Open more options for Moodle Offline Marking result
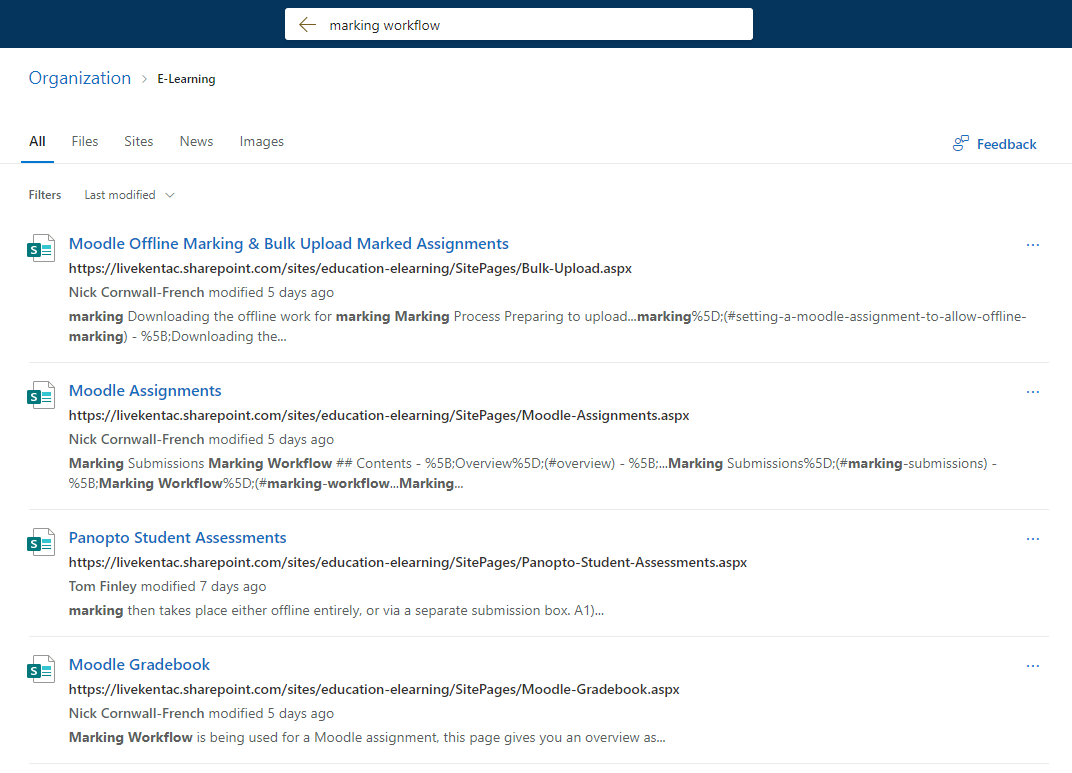1072x773 pixels. (x=1033, y=245)
